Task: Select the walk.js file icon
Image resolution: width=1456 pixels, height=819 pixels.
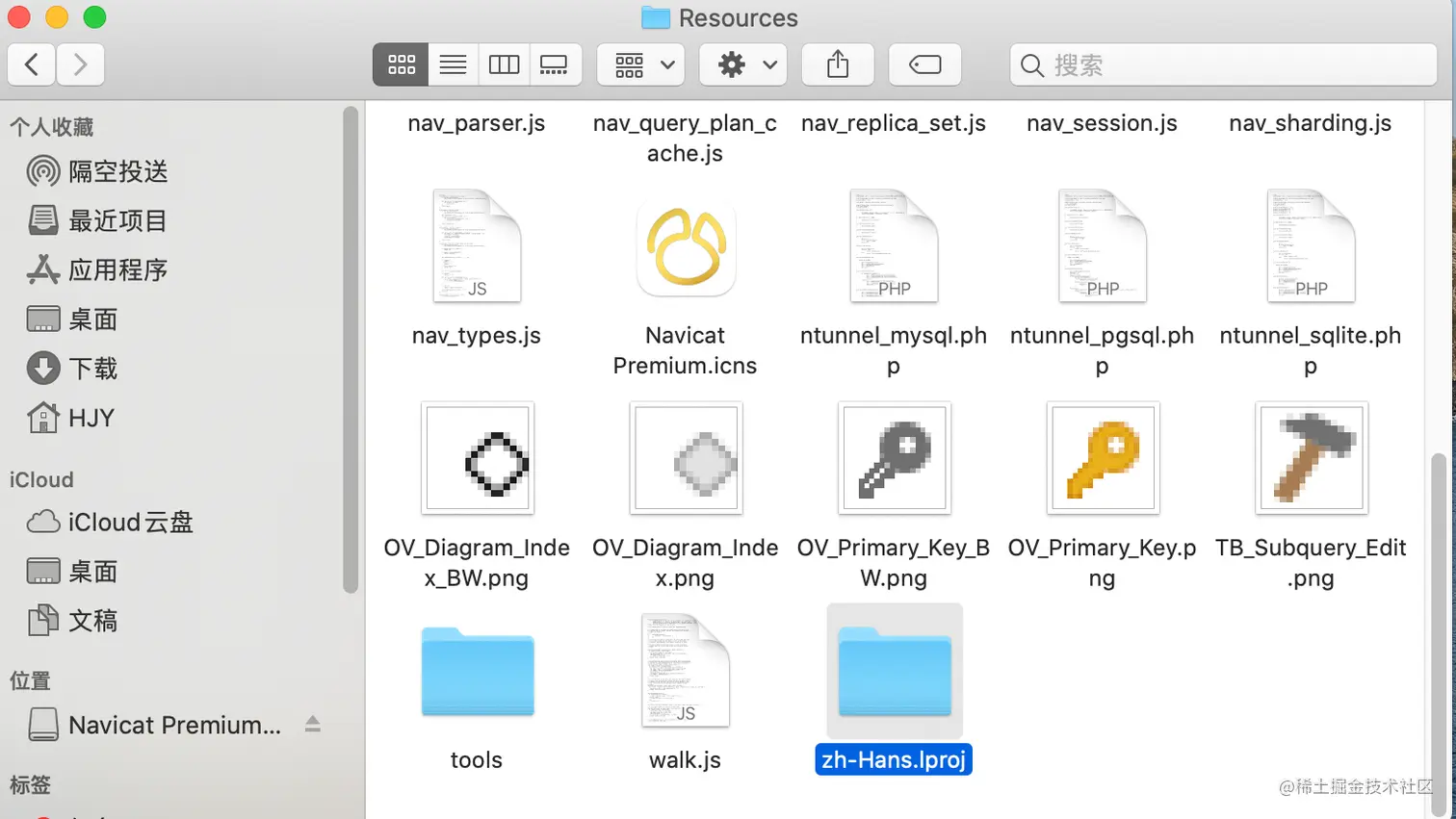Action: click(x=686, y=671)
